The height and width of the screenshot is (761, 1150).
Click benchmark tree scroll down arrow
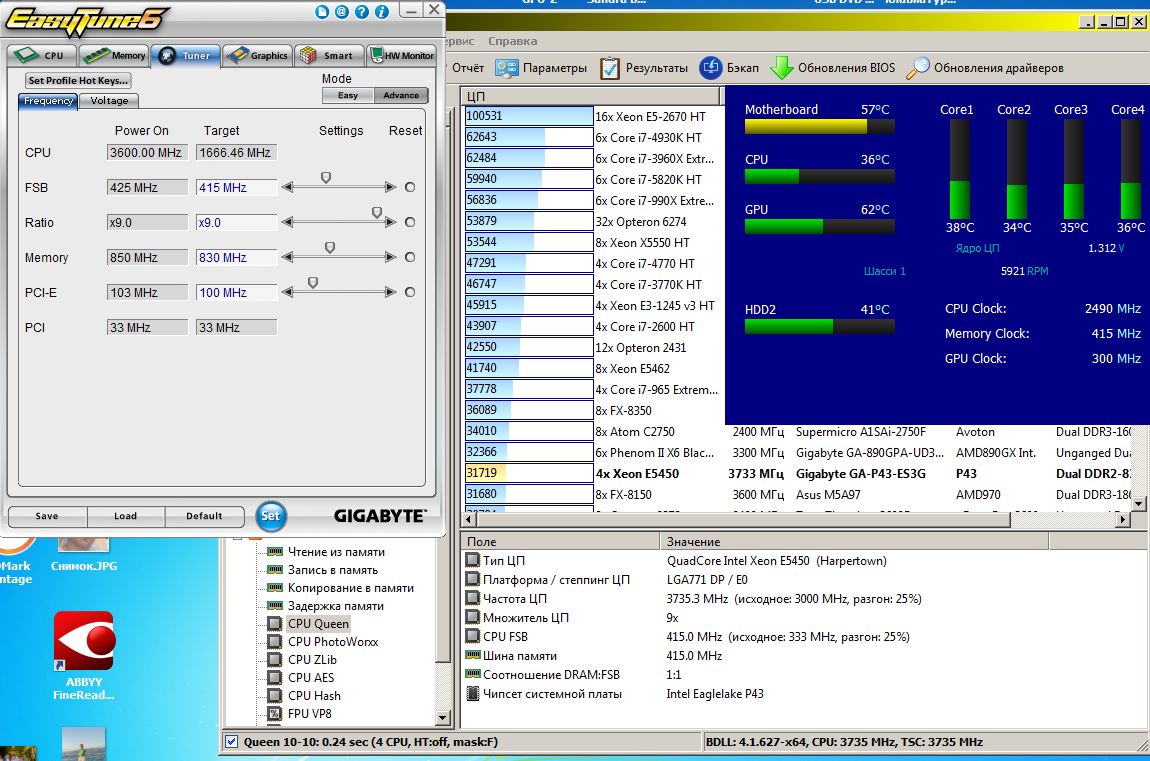443,718
